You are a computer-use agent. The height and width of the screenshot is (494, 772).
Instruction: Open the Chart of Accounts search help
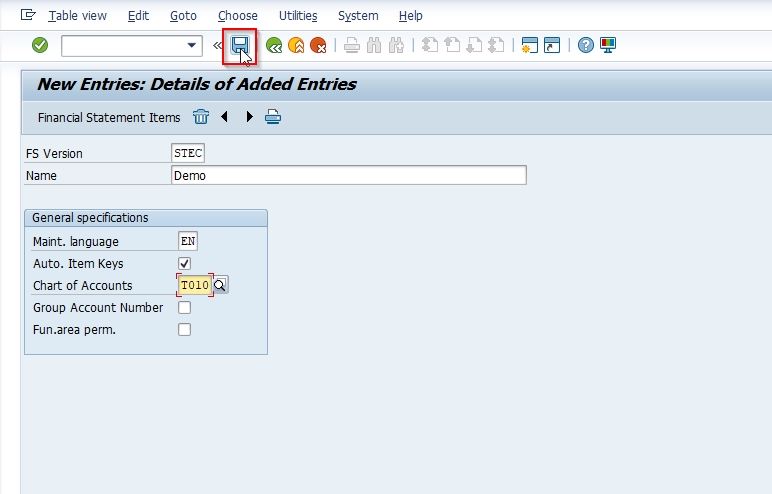(x=220, y=285)
